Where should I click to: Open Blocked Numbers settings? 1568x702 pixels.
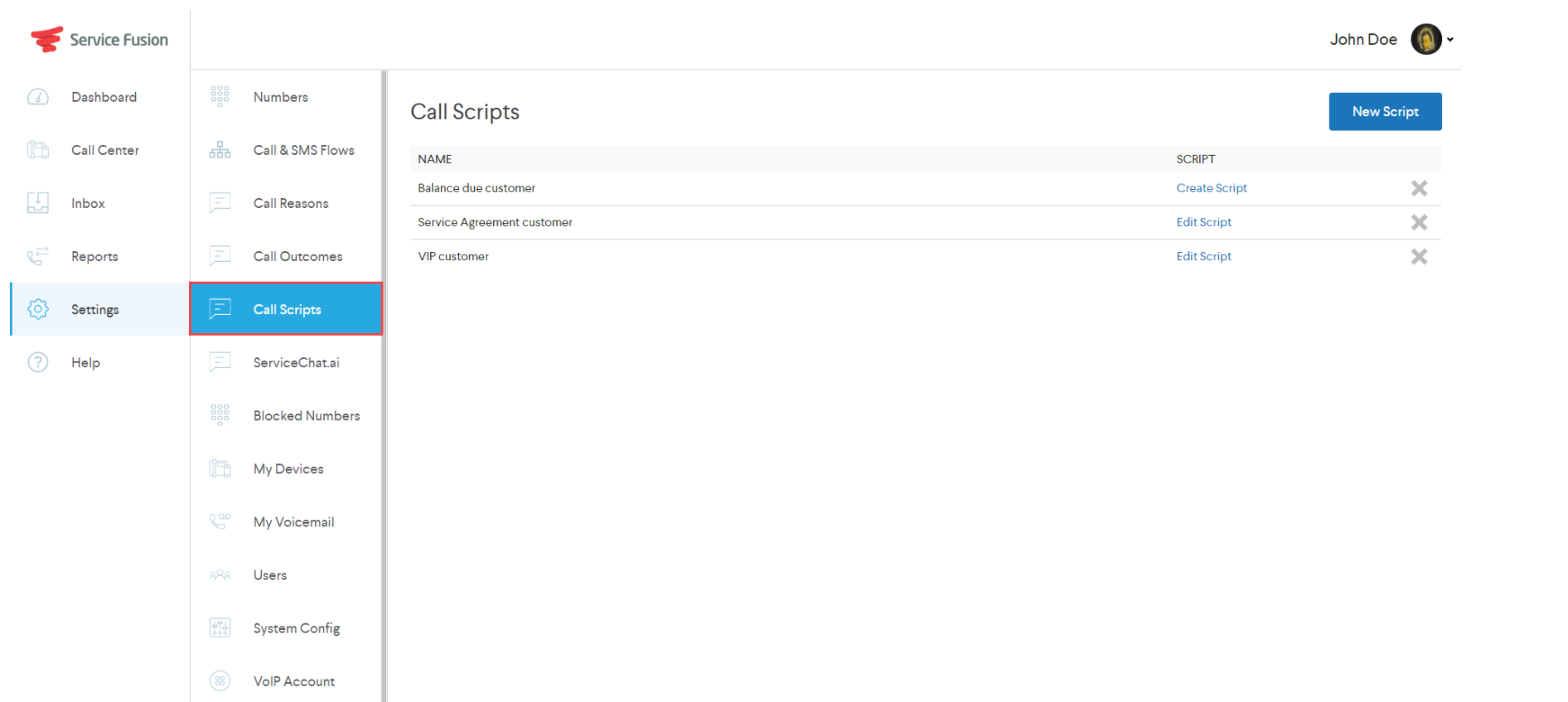tap(286, 415)
